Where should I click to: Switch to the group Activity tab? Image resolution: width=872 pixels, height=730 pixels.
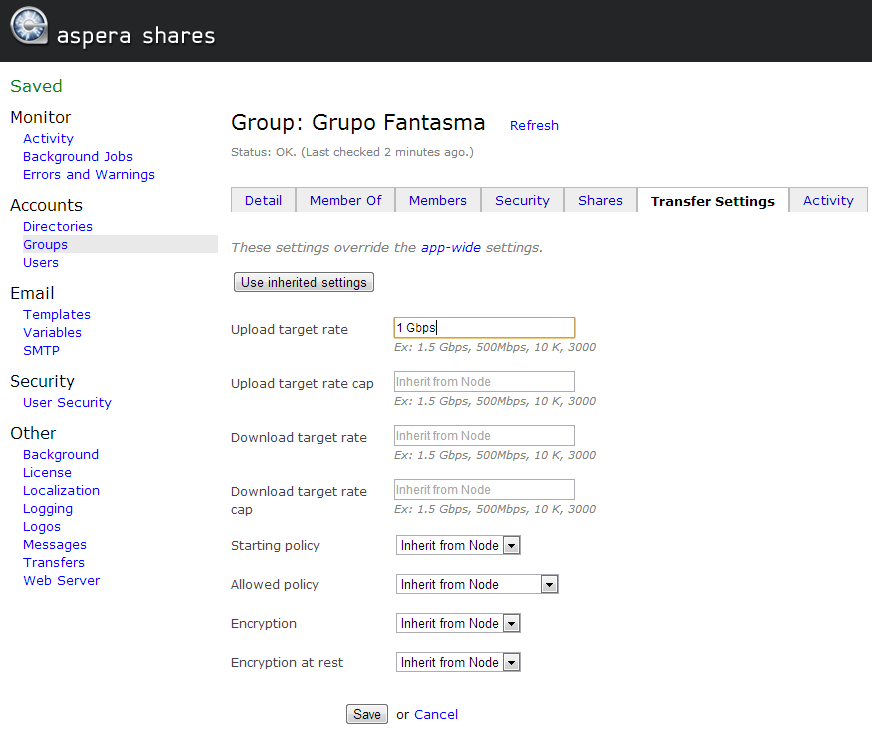pyautogui.click(x=828, y=200)
